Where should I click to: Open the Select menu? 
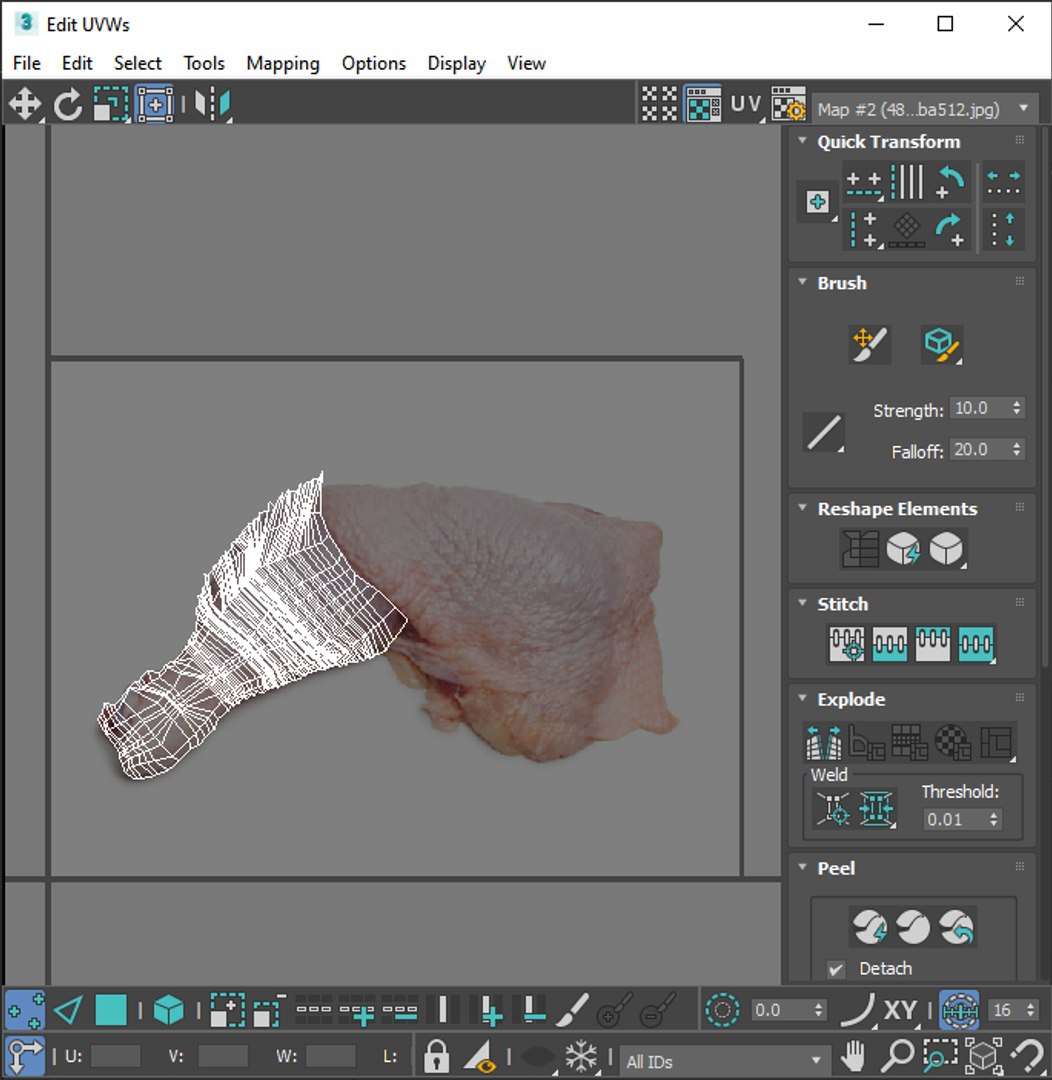138,63
